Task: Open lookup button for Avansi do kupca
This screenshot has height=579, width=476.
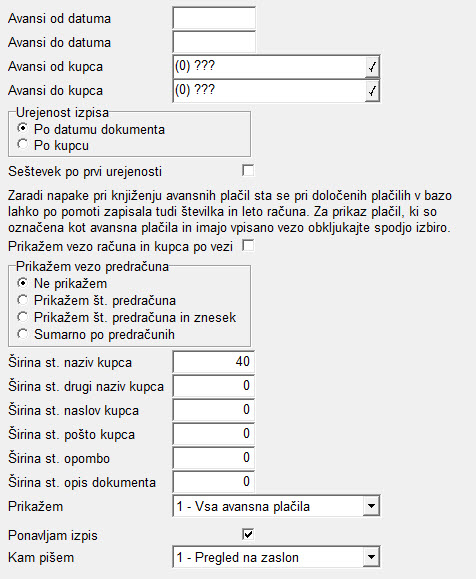Action: pyautogui.click(x=372, y=90)
